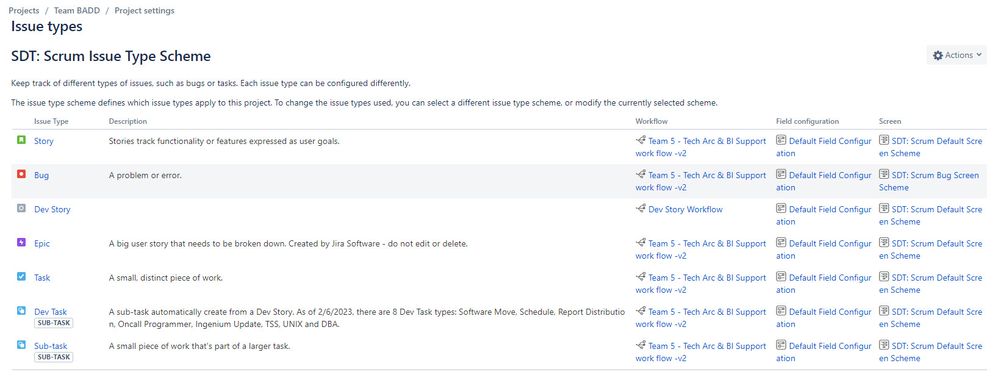The width and height of the screenshot is (998, 377).
Task: Open Epic row's Team 5 workflow link
Action: click(701, 250)
